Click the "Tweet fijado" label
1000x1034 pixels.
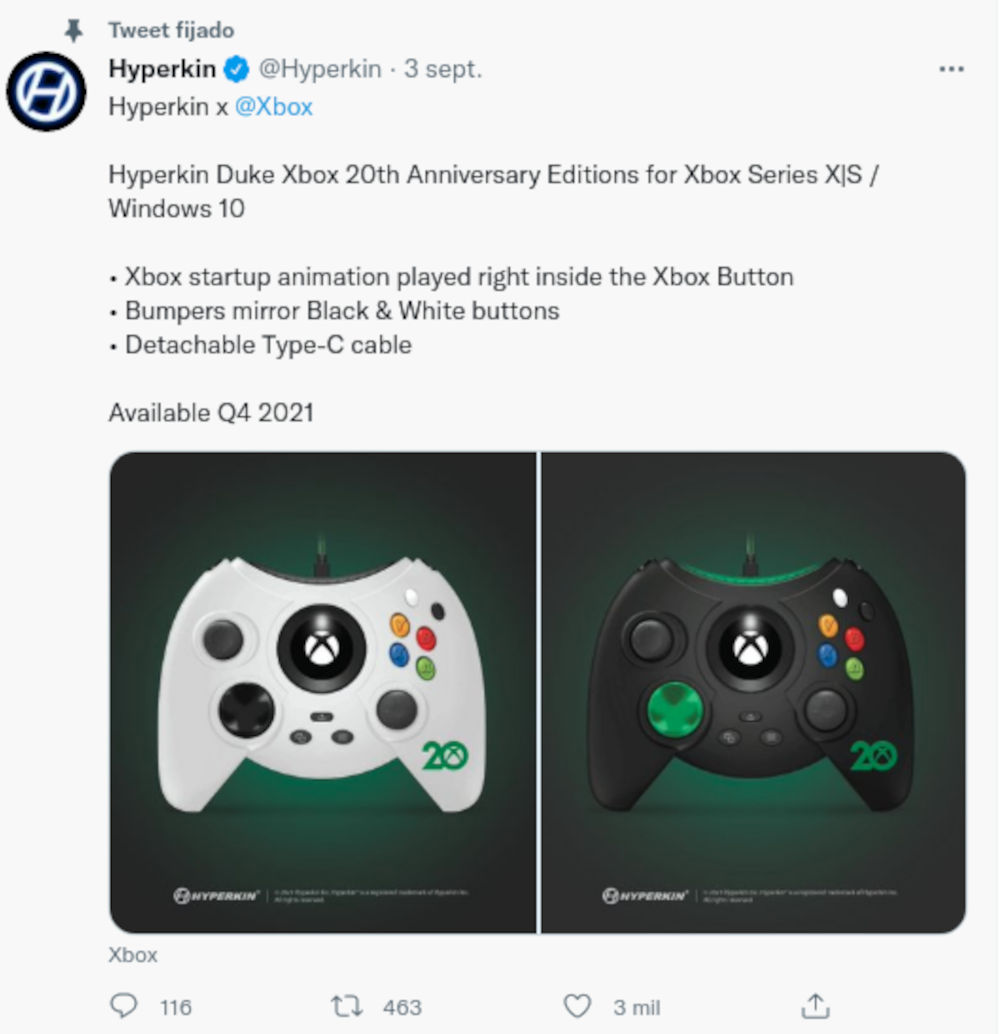(x=171, y=31)
